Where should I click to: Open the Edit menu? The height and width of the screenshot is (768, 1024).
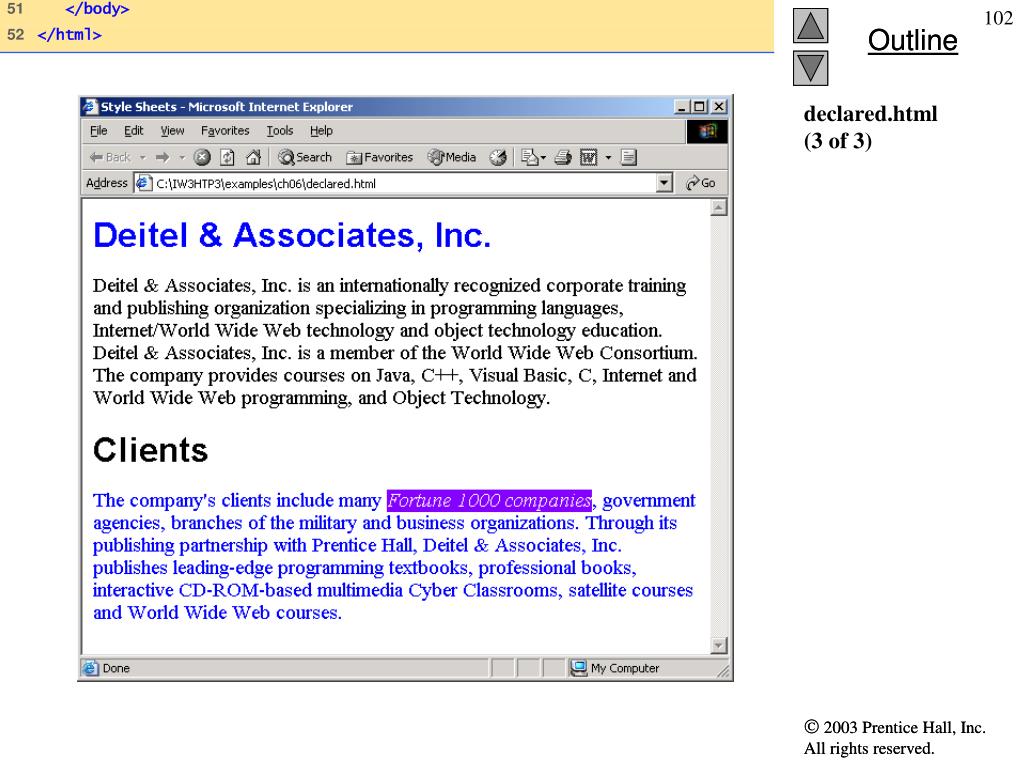point(134,131)
